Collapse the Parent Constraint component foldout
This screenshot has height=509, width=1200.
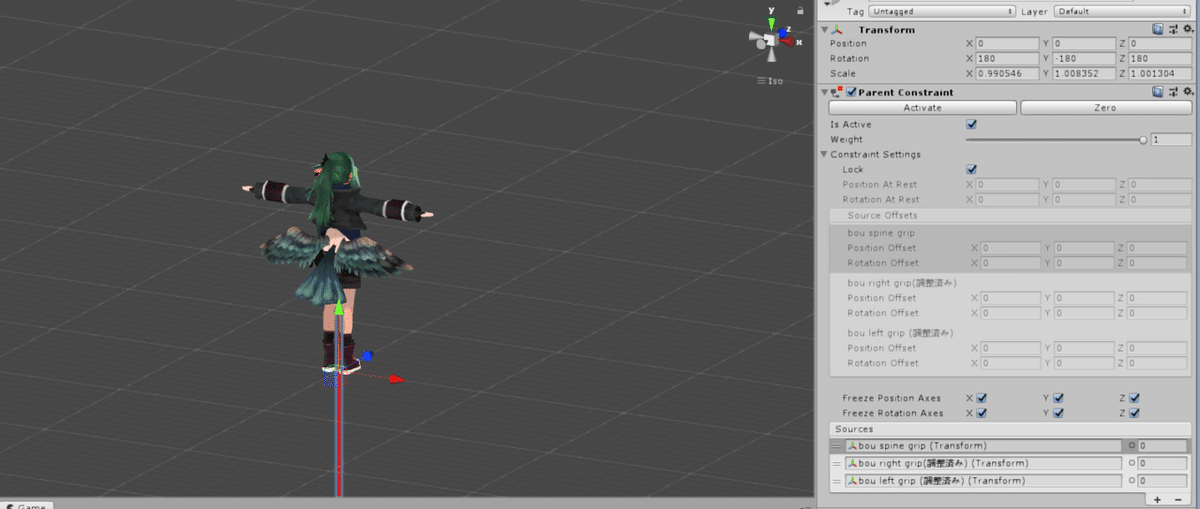(x=824, y=92)
